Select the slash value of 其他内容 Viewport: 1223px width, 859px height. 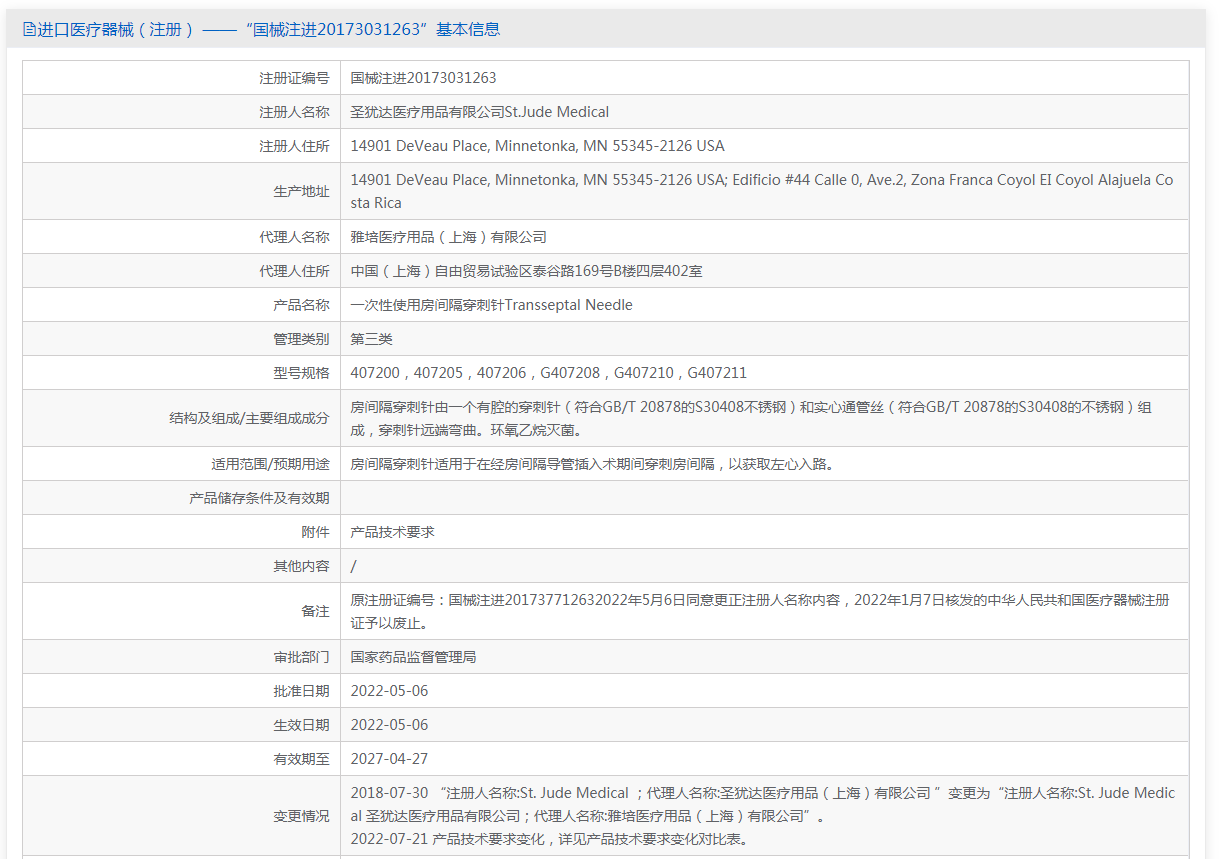click(x=354, y=566)
